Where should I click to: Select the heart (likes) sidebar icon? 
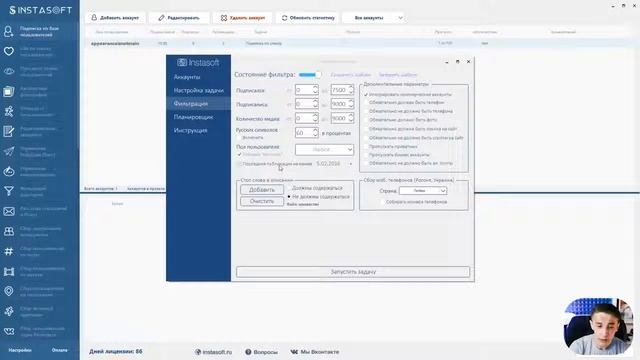(9, 51)
